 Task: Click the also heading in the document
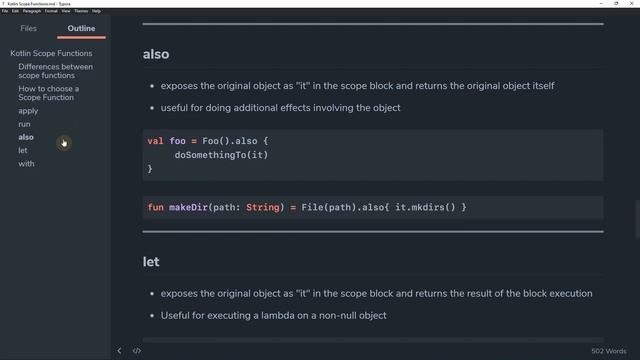[156, 54]
